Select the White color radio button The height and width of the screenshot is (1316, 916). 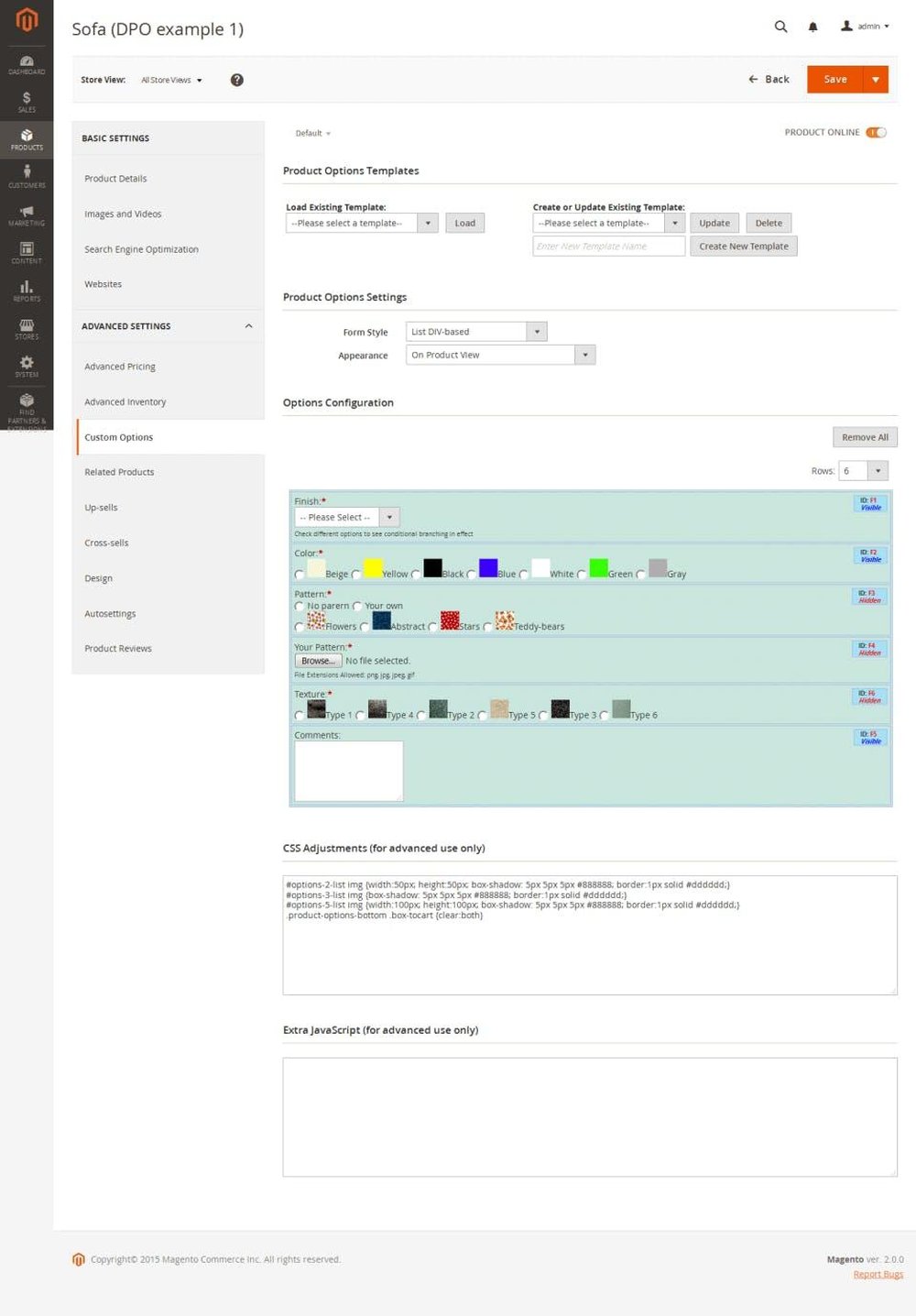(524, 575)
